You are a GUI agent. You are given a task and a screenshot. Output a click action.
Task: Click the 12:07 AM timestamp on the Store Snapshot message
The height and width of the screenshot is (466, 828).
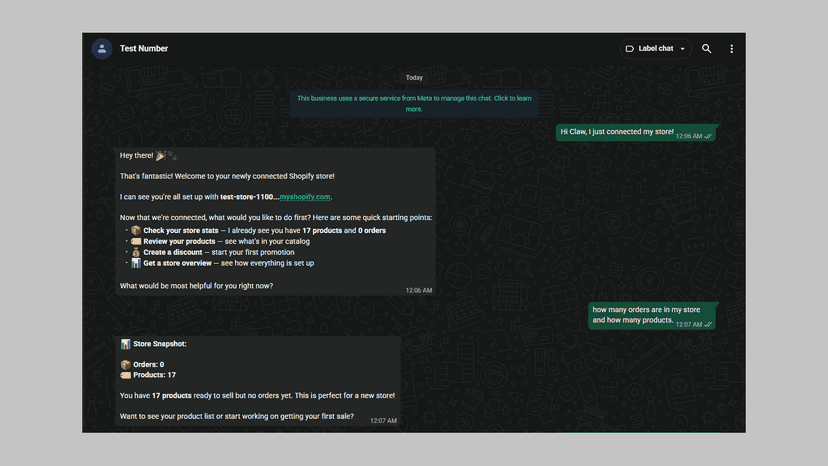tap(383, 421)
